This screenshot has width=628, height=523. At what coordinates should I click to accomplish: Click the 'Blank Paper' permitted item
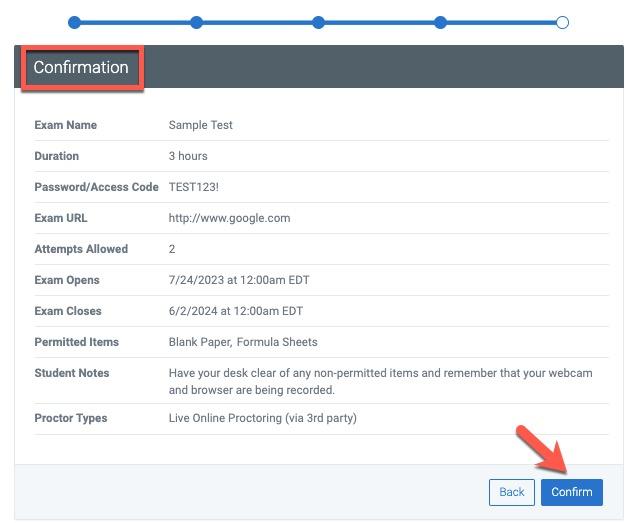tap(200, 342)
